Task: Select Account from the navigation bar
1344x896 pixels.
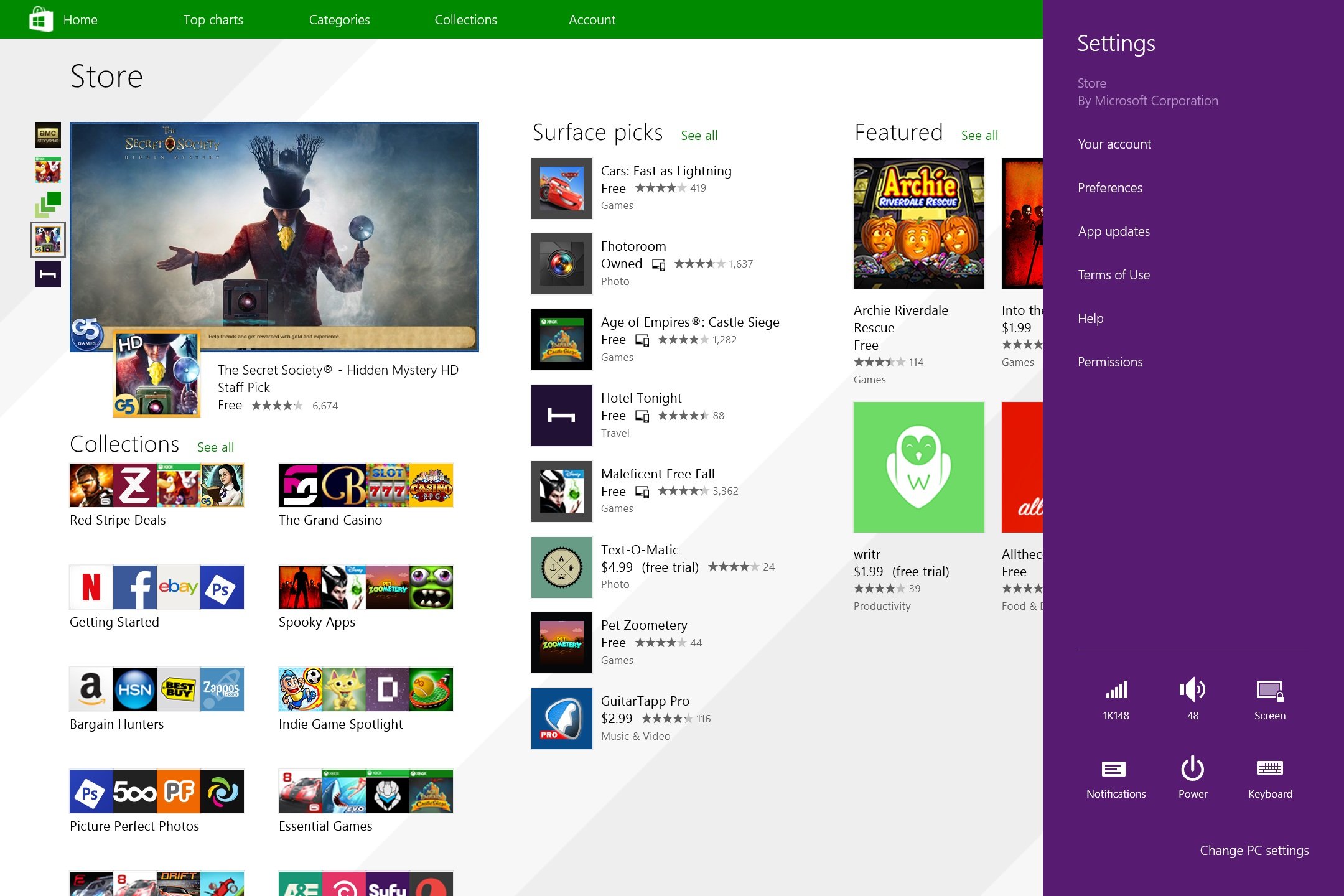Action: click(591, 19)
